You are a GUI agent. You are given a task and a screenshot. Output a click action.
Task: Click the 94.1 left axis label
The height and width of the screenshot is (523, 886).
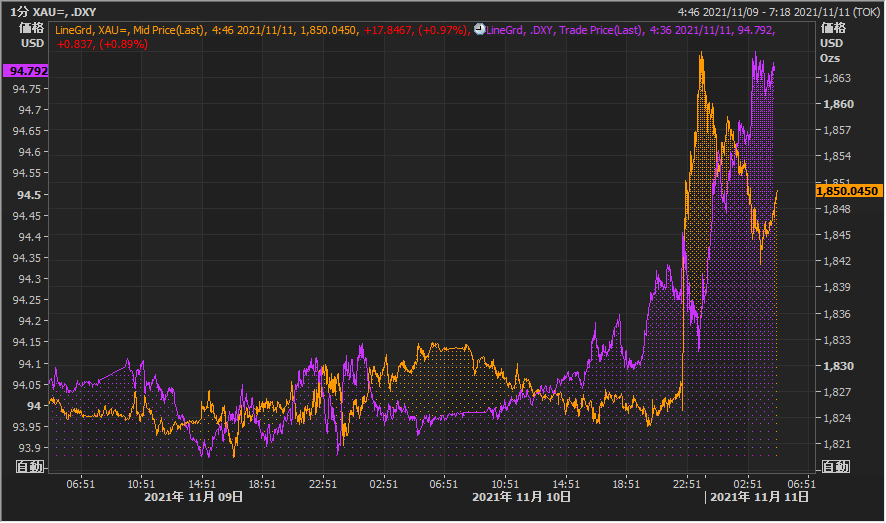30,364
